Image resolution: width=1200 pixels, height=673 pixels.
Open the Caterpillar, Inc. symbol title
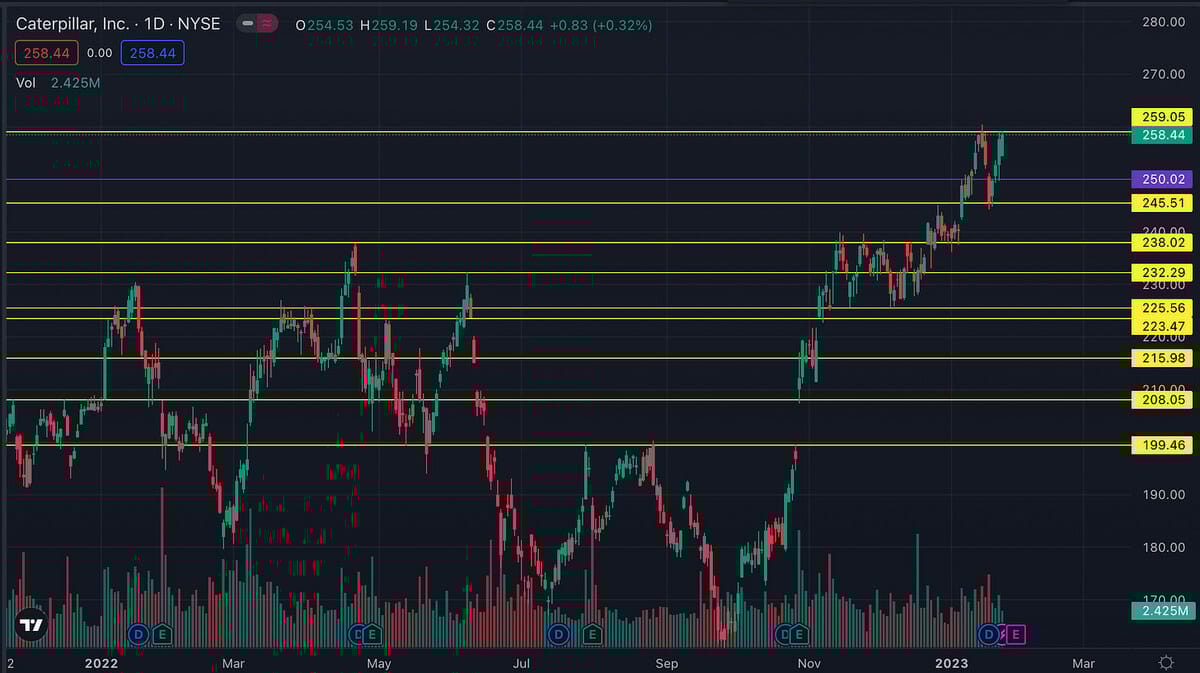pyautogui.click(x=117, y=24)
